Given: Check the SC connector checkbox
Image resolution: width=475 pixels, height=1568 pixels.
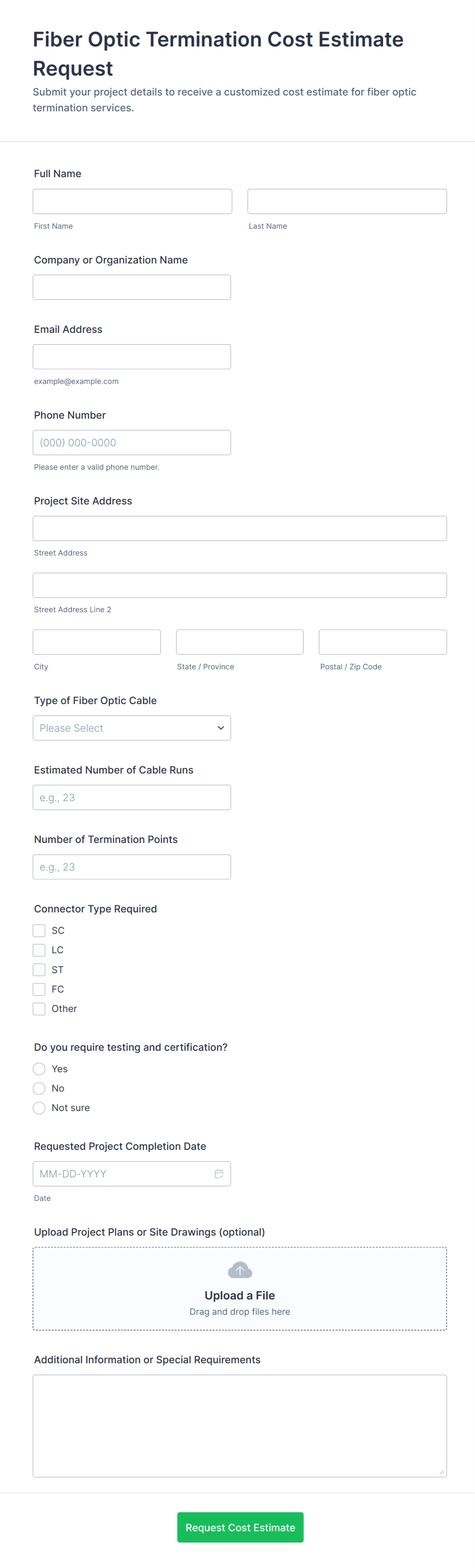Looking at the screenshot, I should pyautogui.click(x=39, y=930).
